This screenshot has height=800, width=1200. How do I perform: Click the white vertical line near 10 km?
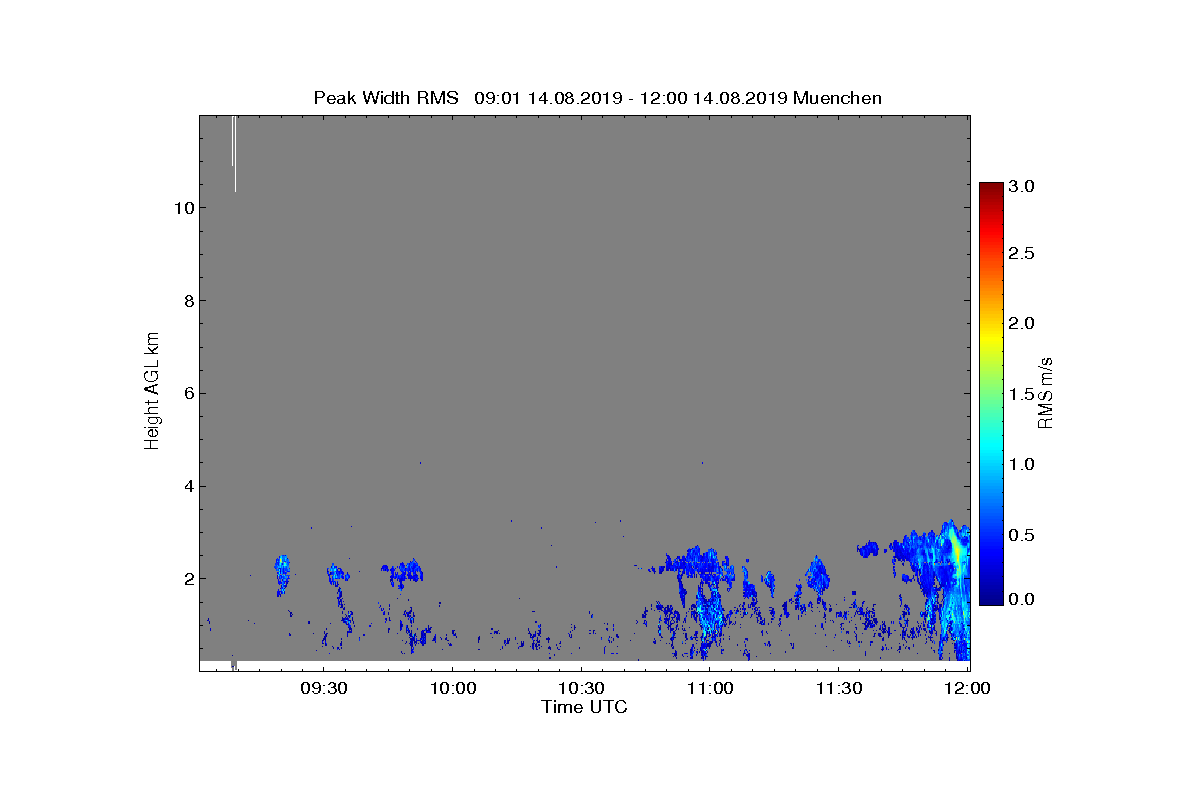[234, 152]
